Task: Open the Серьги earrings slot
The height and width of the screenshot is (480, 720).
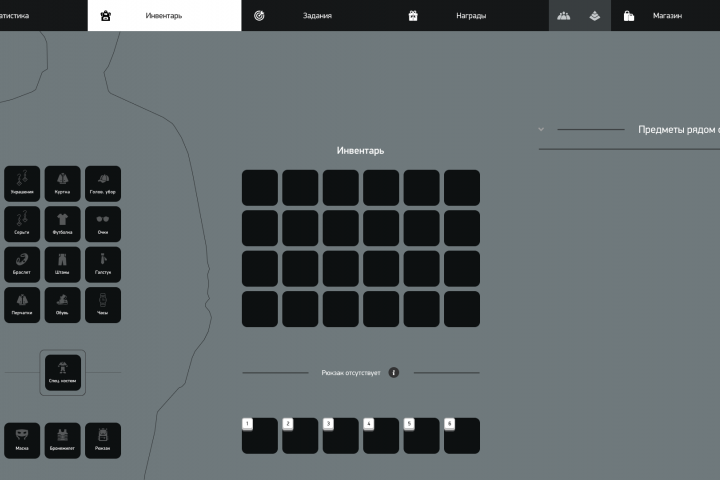Action: [22, 224]
